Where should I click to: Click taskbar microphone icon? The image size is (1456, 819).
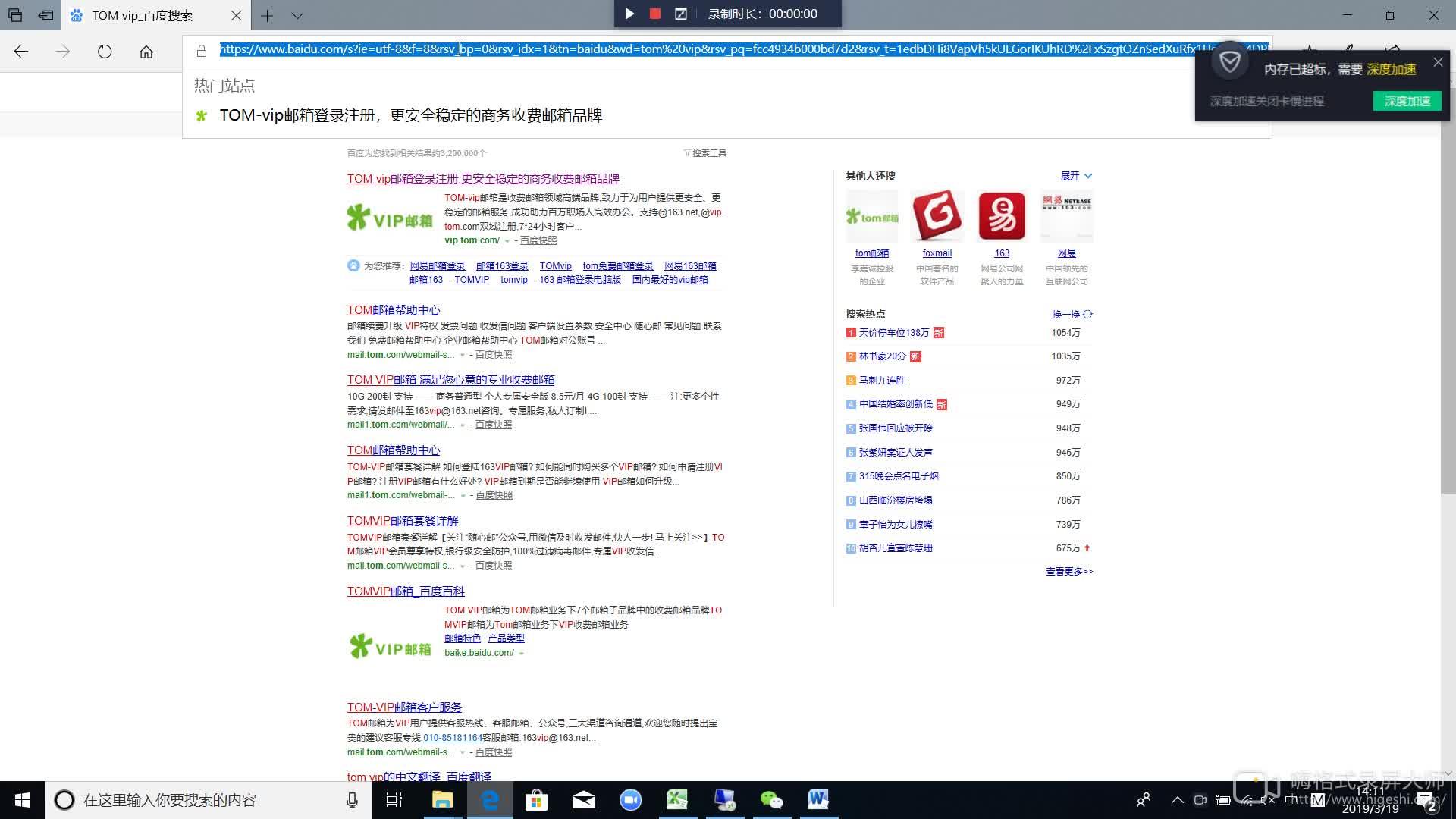pos(352,800)
